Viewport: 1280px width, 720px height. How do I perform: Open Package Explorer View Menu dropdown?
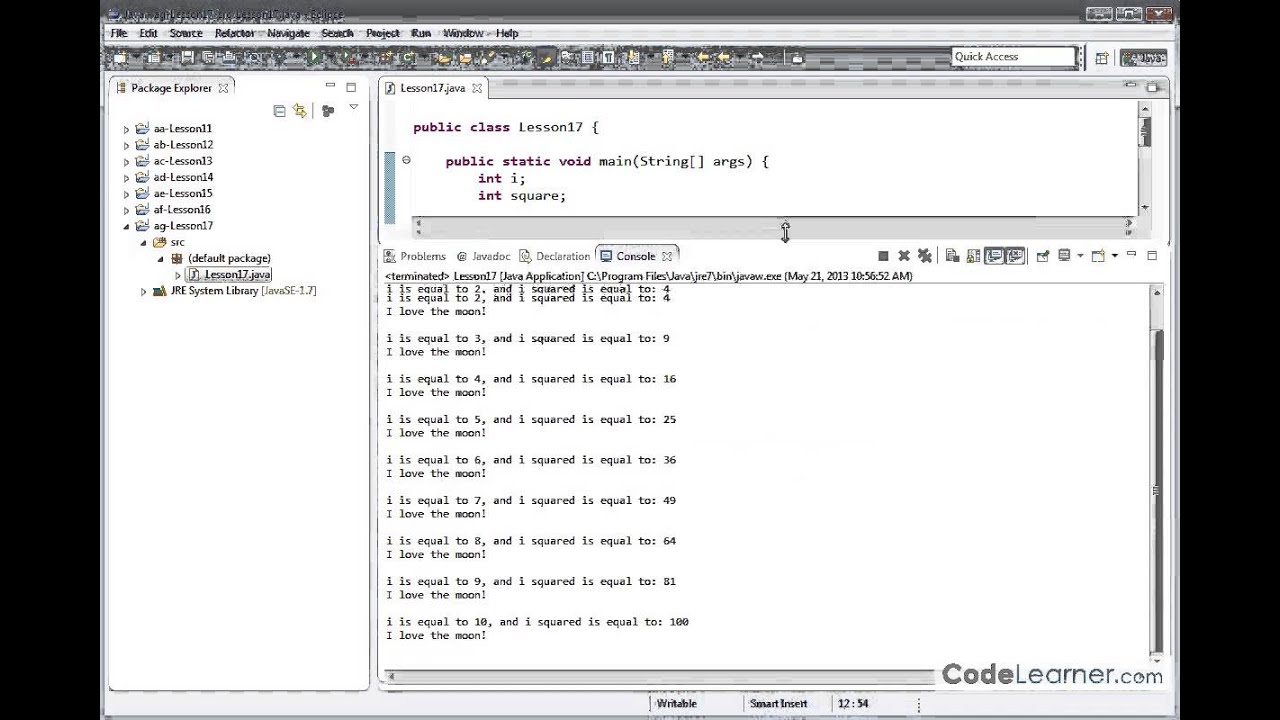(x=353, y=108)
